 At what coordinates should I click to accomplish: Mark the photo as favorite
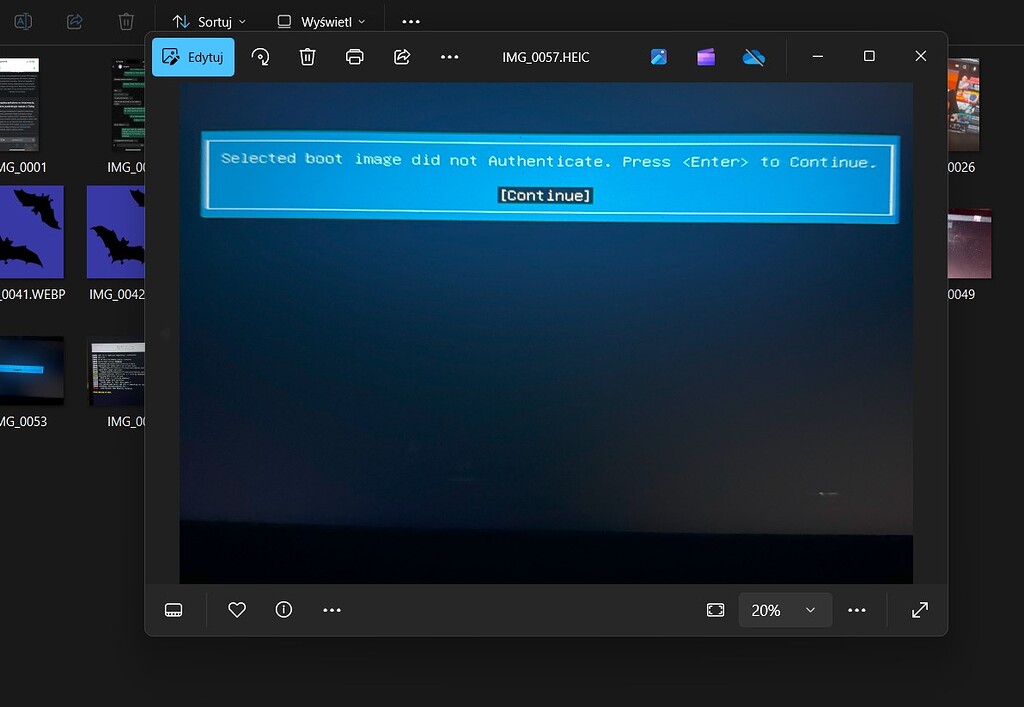click(236, 610)
